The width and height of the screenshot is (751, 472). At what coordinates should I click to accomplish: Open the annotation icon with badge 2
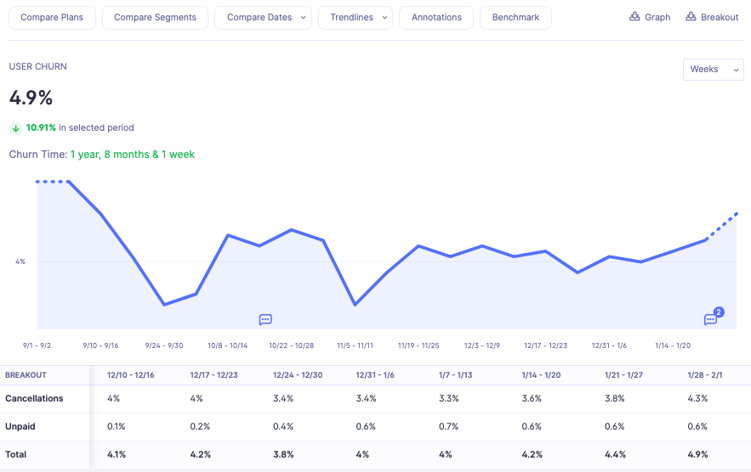[x=710, y=320]
